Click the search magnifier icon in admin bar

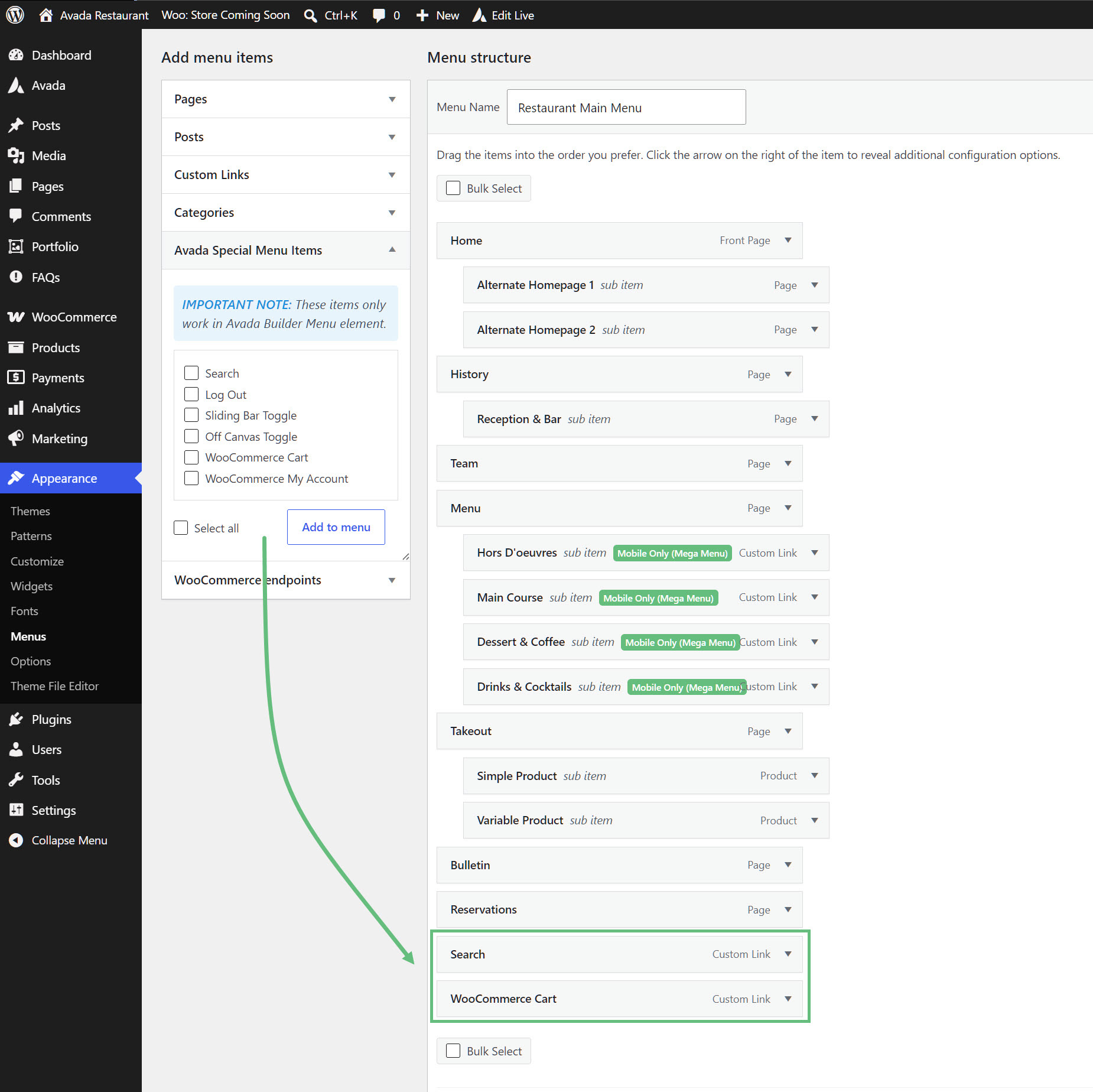point(310,15)
